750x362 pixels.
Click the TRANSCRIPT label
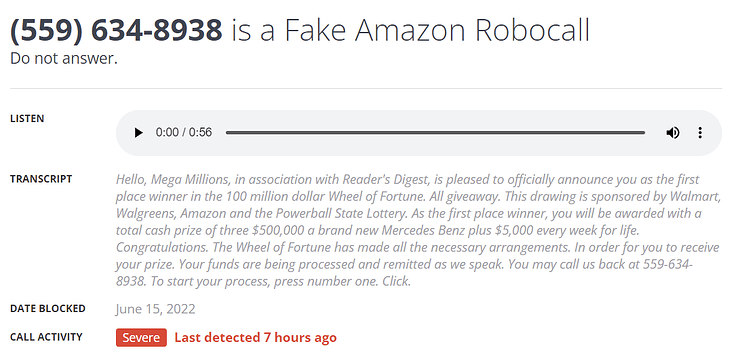[41, 179]
